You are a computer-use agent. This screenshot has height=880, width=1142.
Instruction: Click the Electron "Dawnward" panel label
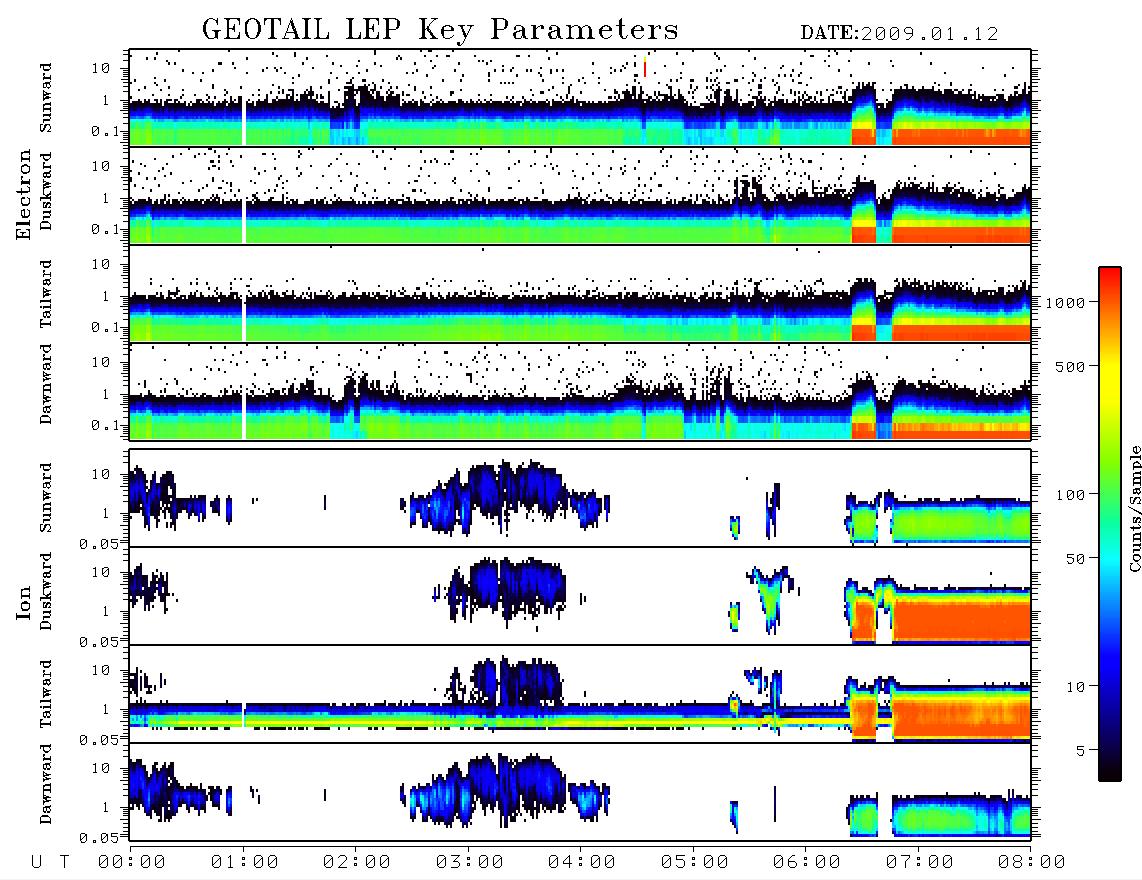pos(46,385)
